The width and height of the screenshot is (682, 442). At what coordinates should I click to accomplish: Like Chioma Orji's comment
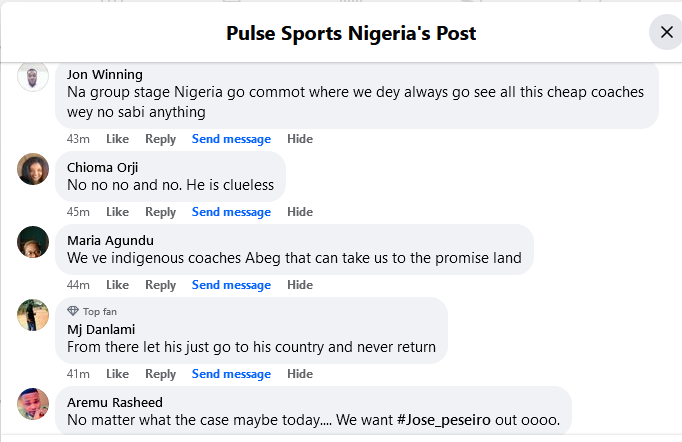point(118,212)
